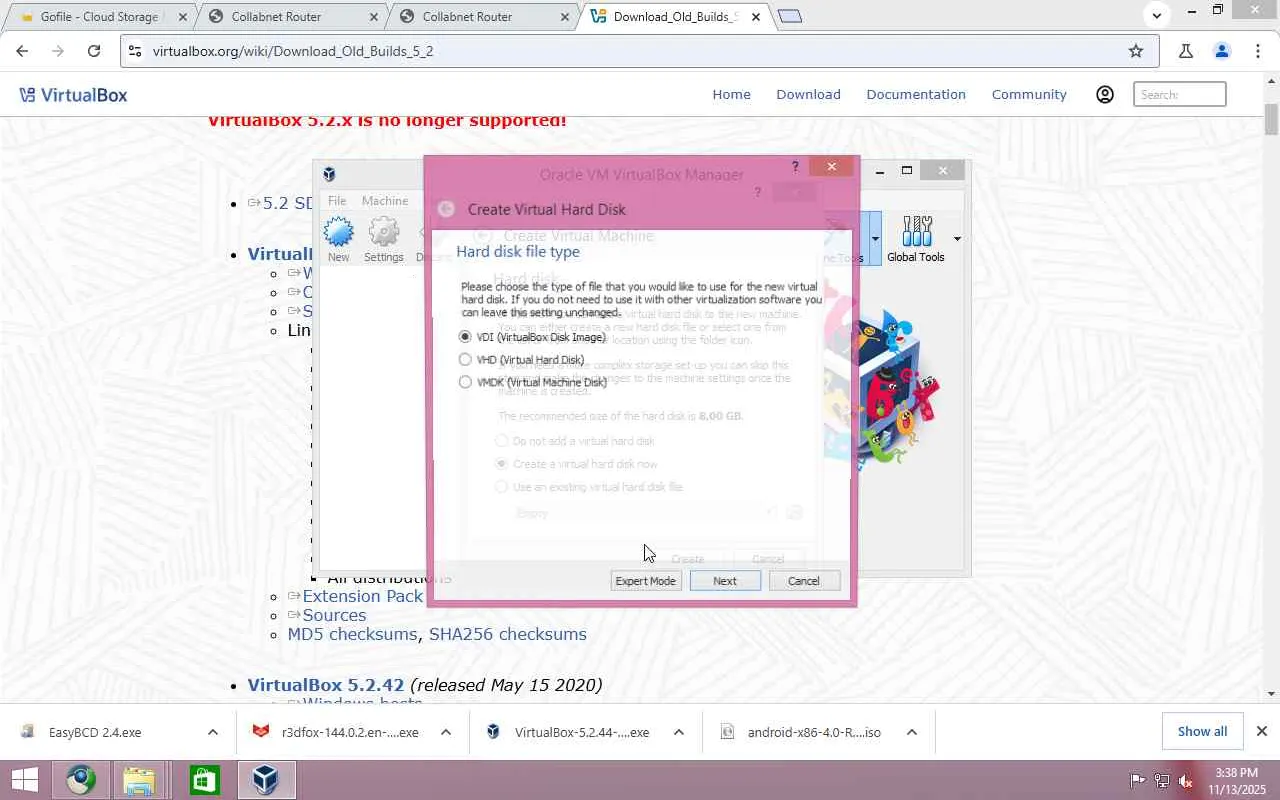Open the account icon on the VirtualBox site
Screen dimensions: 1280x800
[x=1105, y=95]
